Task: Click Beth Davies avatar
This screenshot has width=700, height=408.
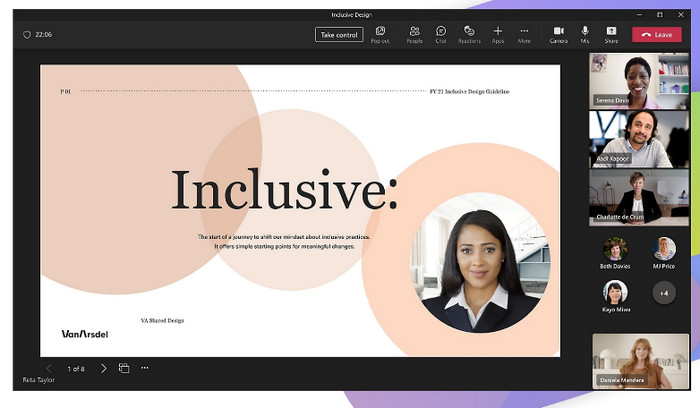Action: click(615, 249)
